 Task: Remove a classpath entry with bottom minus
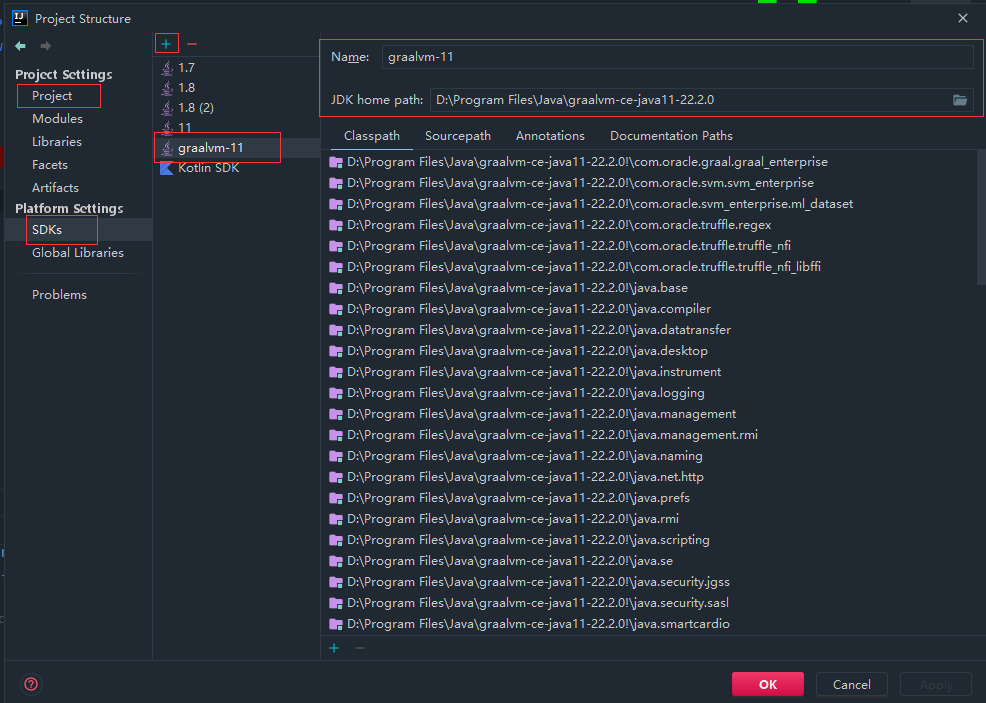pos(360,648)
